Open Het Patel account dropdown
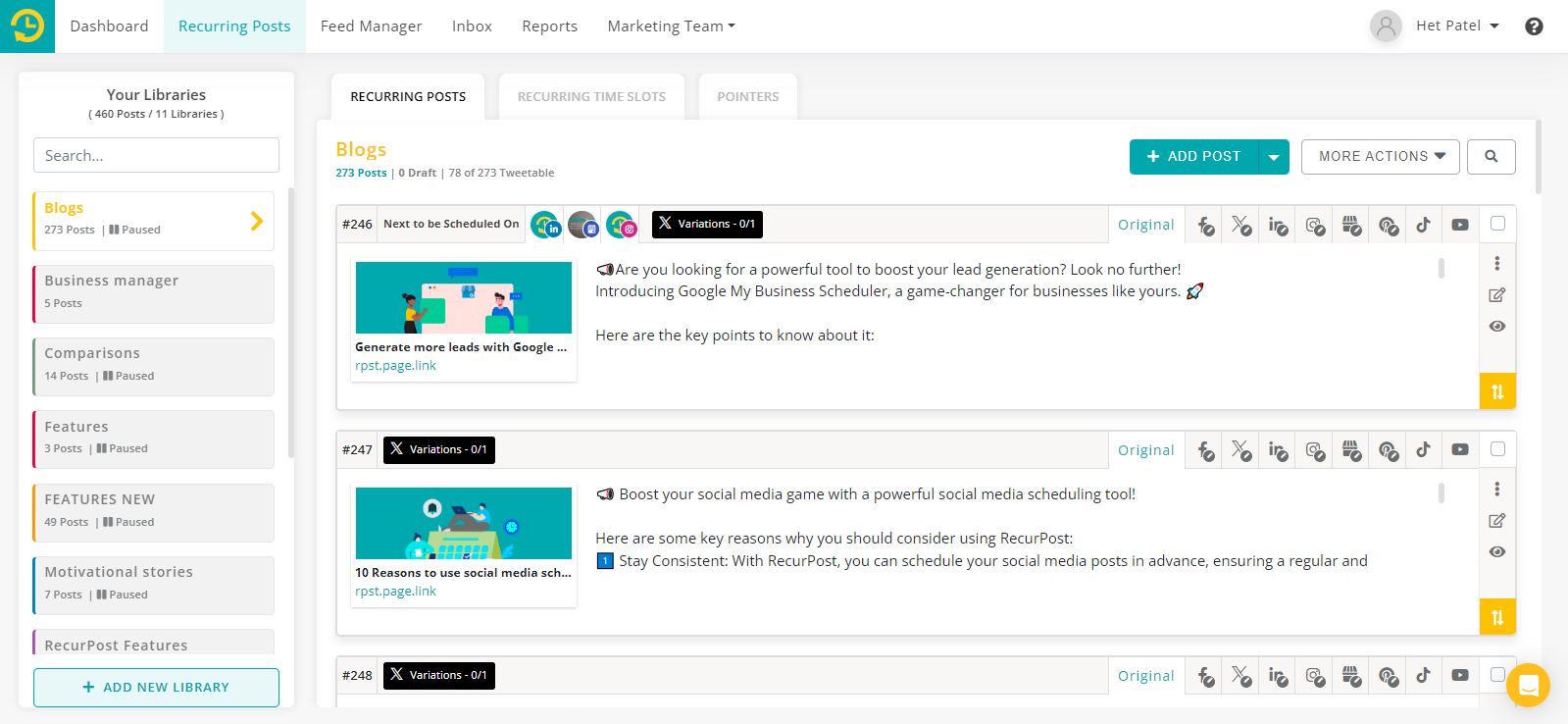 pyautogui.click(x=1457, y=26)
